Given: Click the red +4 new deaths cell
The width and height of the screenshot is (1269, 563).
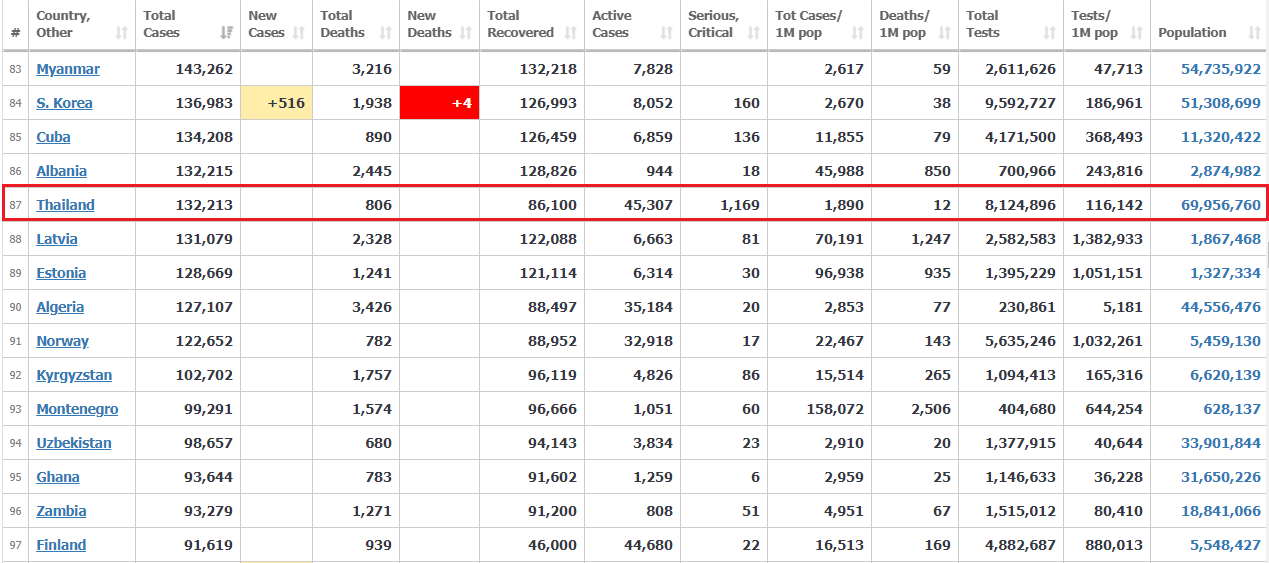Looking at the screenshot, I should point(439,103).
